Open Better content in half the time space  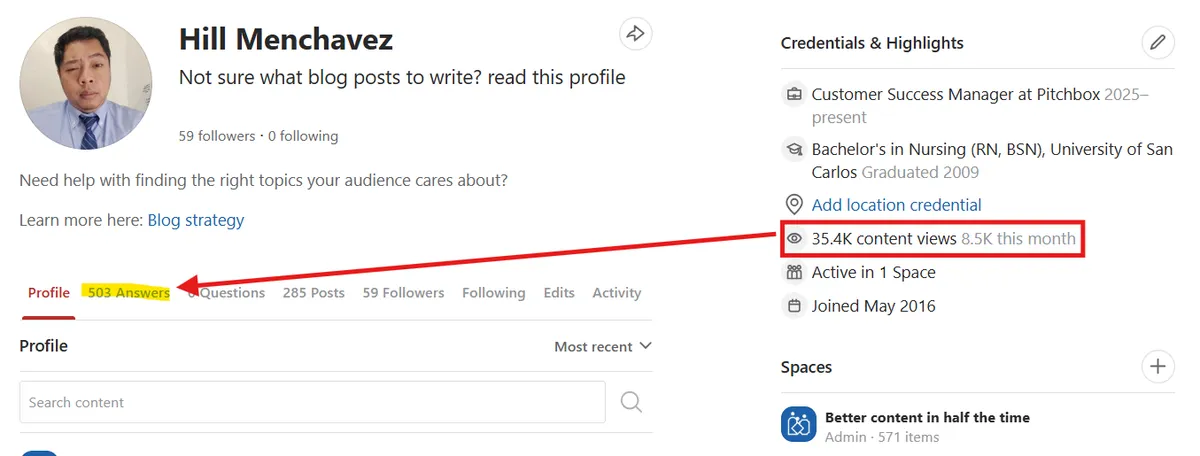click(926, 417)
